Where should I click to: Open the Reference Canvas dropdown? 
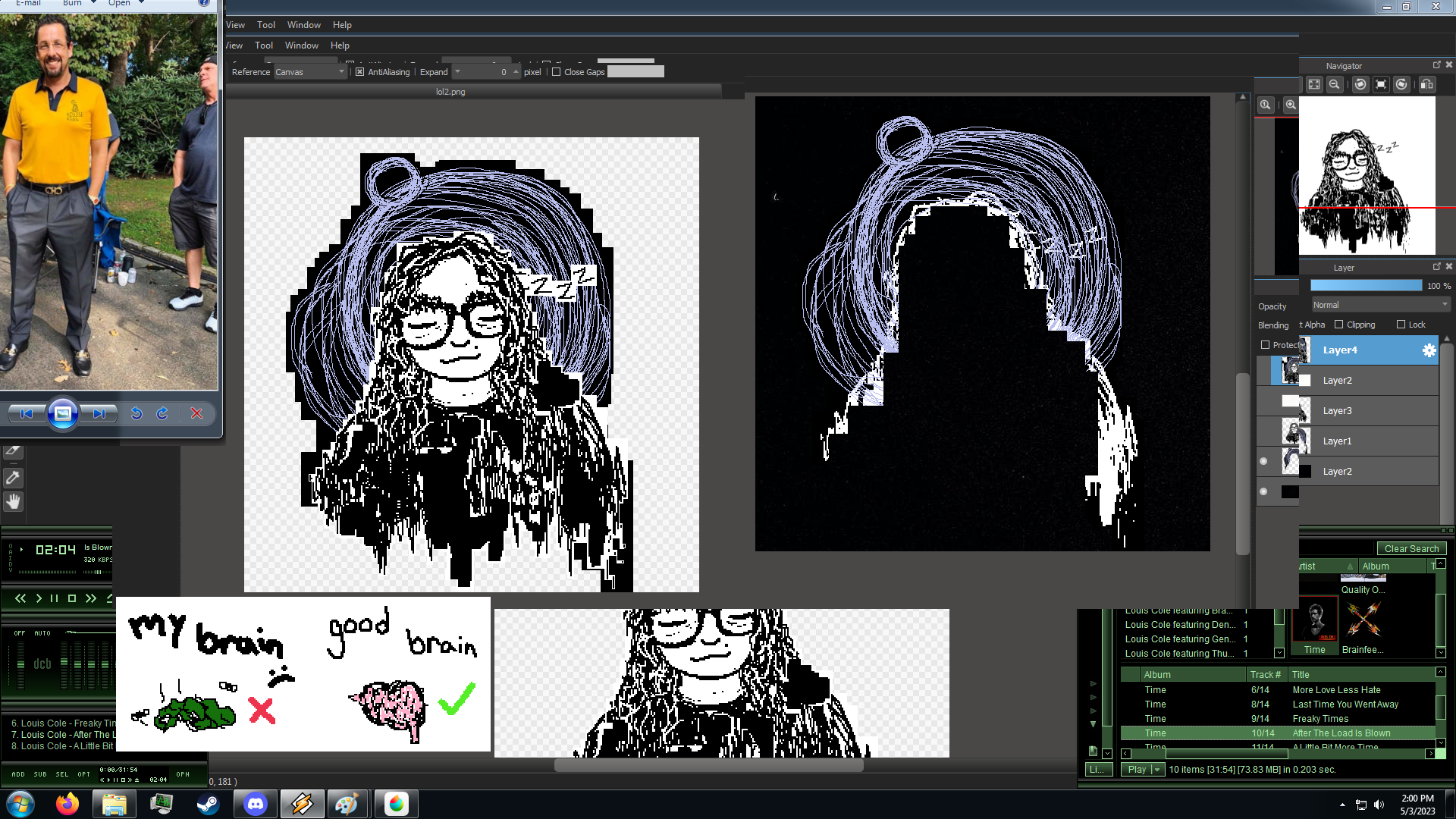point(310,72)
